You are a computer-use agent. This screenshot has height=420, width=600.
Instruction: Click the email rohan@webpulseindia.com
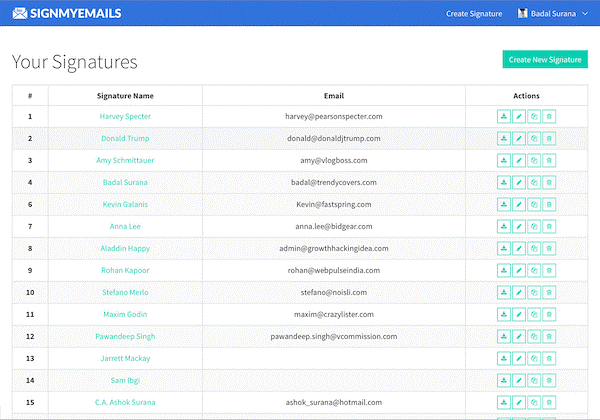click(x=334, y=270)
